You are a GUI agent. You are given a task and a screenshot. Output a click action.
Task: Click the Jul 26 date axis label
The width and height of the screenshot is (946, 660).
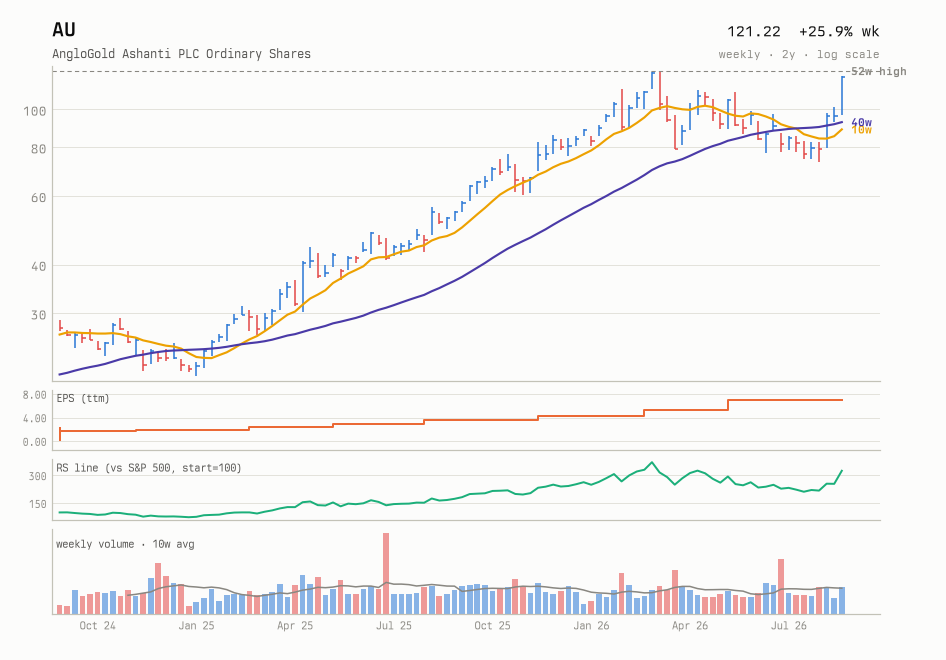pyautogui.click(x=789, y=626)
